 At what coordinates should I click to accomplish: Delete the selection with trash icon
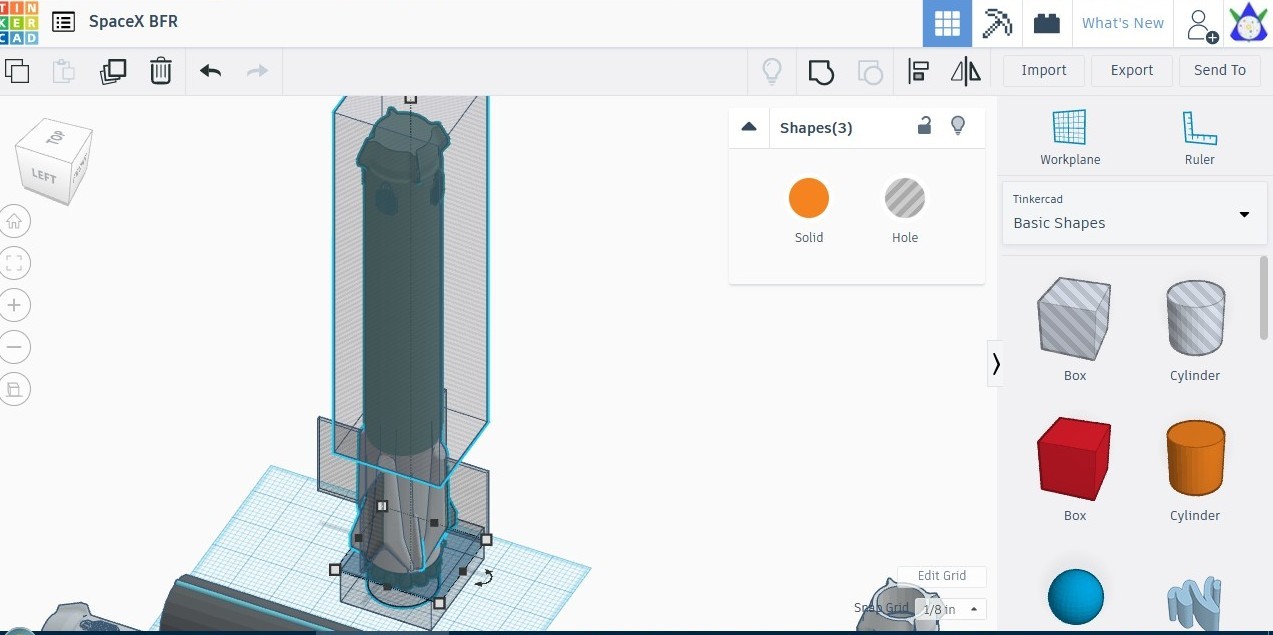click(161, 71)
